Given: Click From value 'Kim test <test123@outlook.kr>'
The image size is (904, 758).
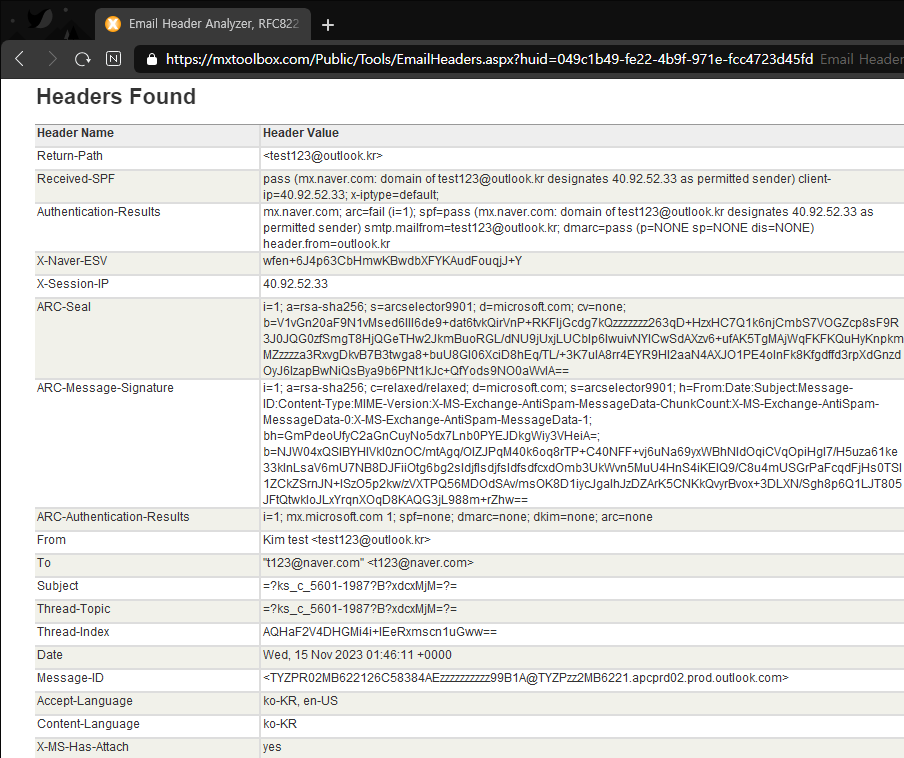Looking at the screenshot, I should click(x=346, y=540).
